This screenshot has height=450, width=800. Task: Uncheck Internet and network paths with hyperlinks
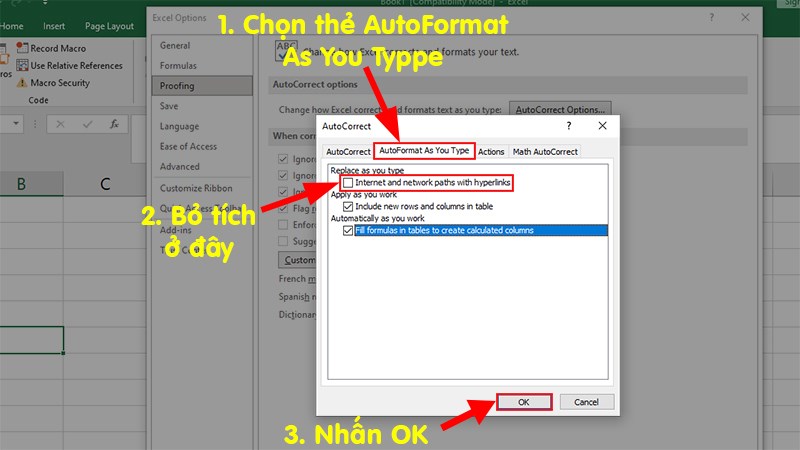348,183
